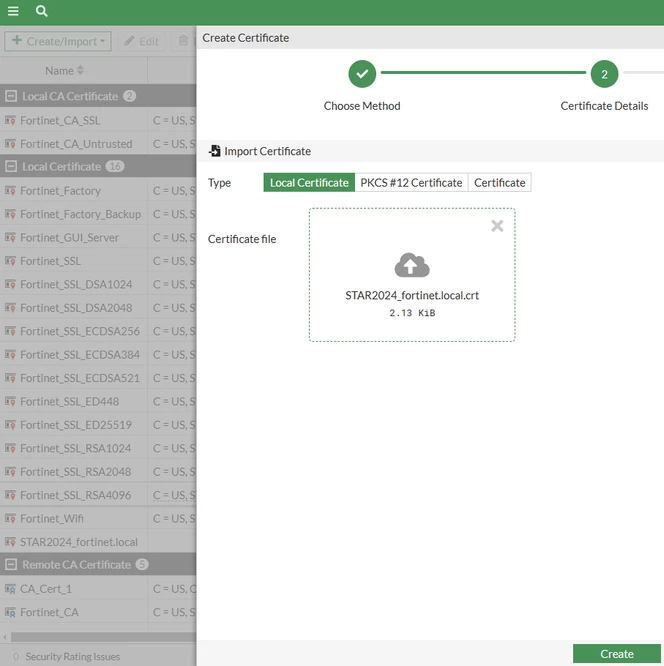Screen dimensions: 664x666
Task: Click certificate icon beside Fortinet_Wifi
Action: [10, 519]
